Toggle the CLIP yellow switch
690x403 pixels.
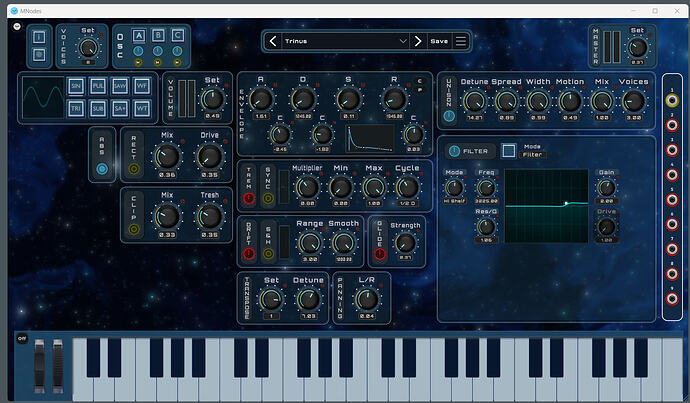[x=134, y=229]
